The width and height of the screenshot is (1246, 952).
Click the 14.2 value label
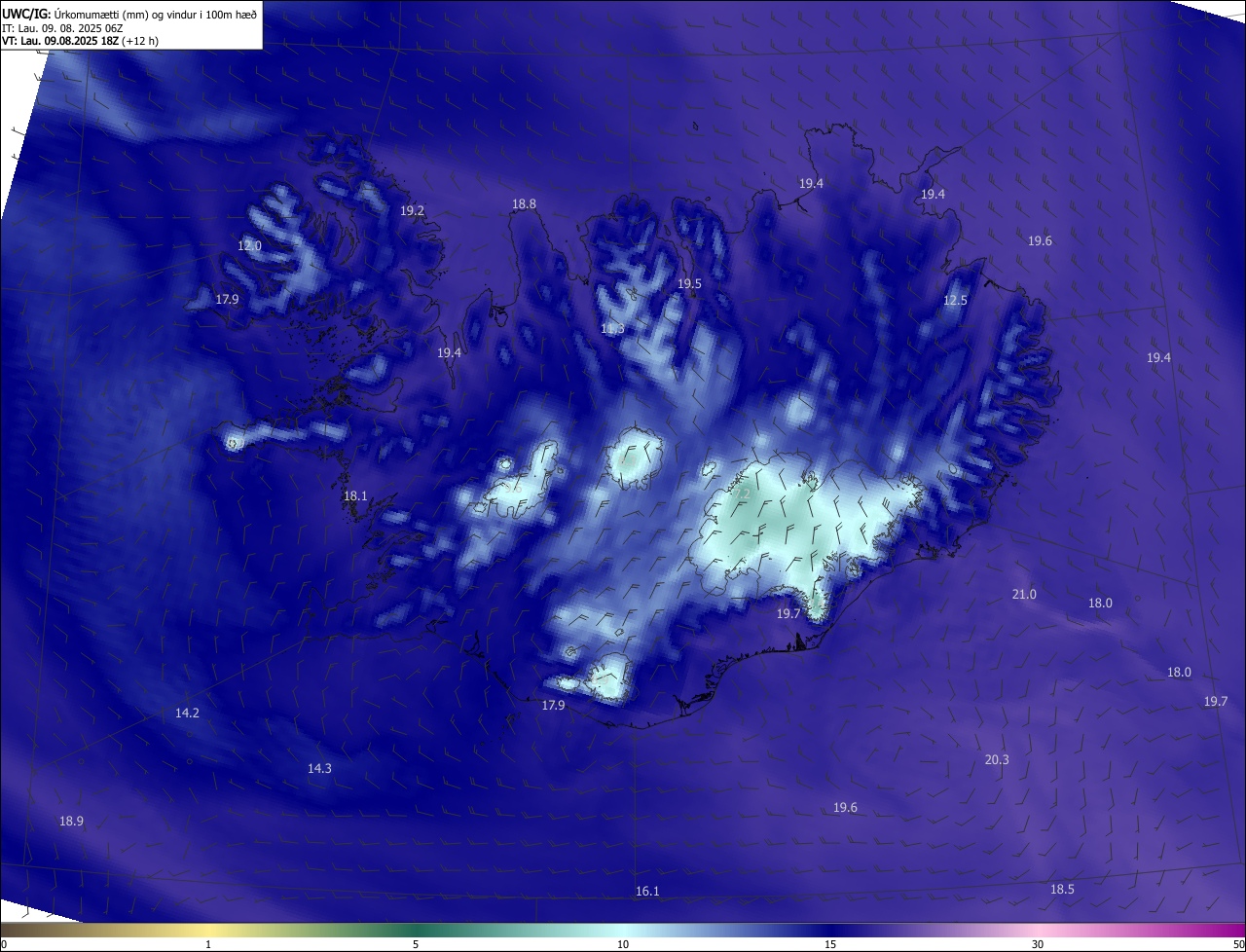[x=188, y=714]
